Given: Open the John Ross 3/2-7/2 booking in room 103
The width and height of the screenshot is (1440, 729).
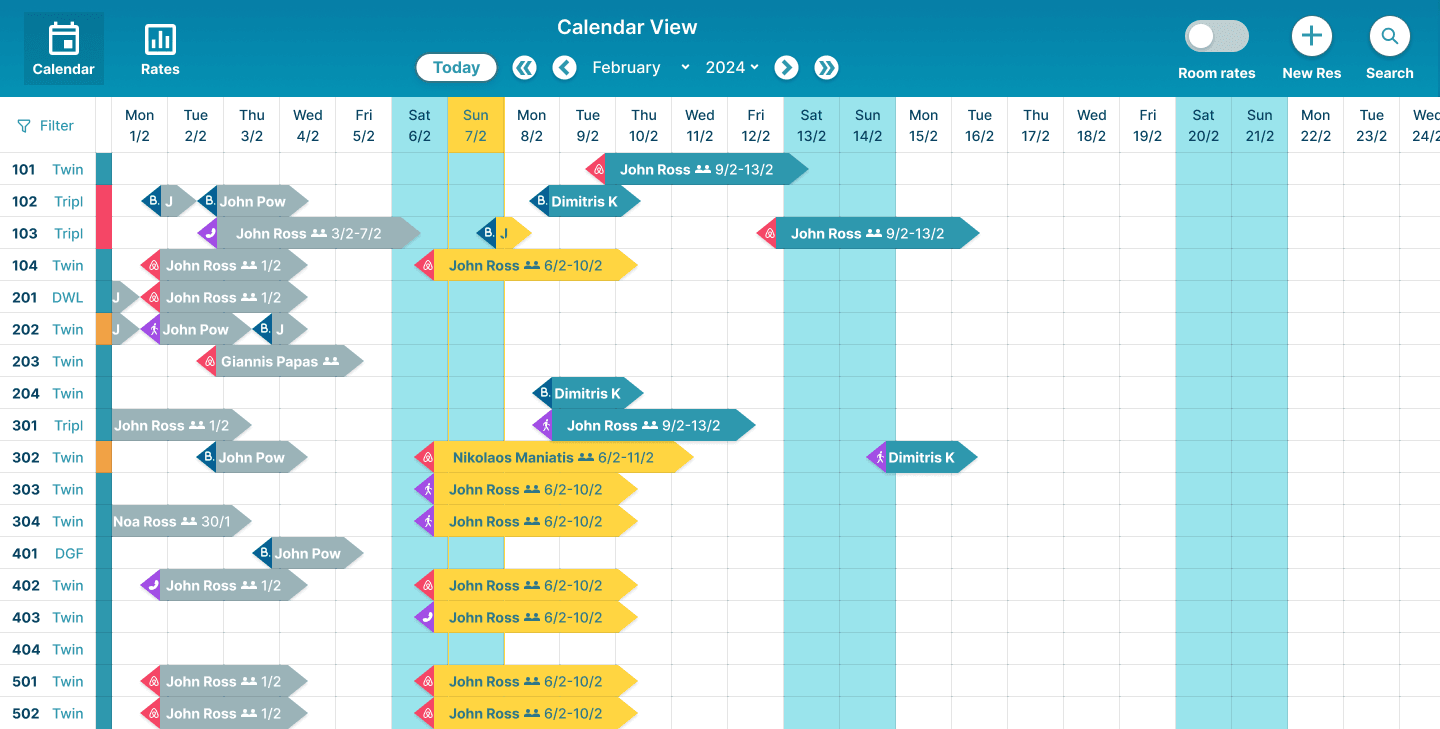Looking at the screenshot, I should pos(309,233).
